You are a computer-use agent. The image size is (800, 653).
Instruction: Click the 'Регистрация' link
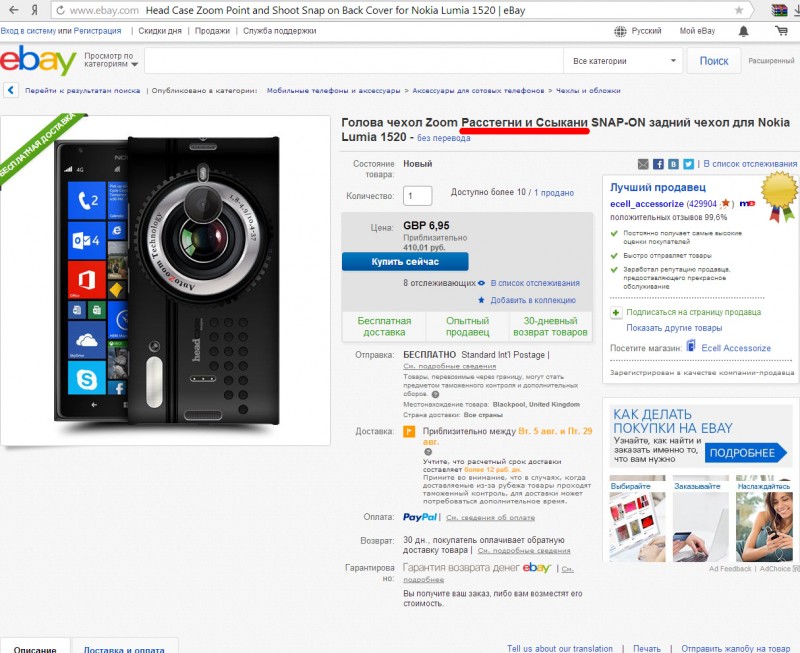pos(97,31)
